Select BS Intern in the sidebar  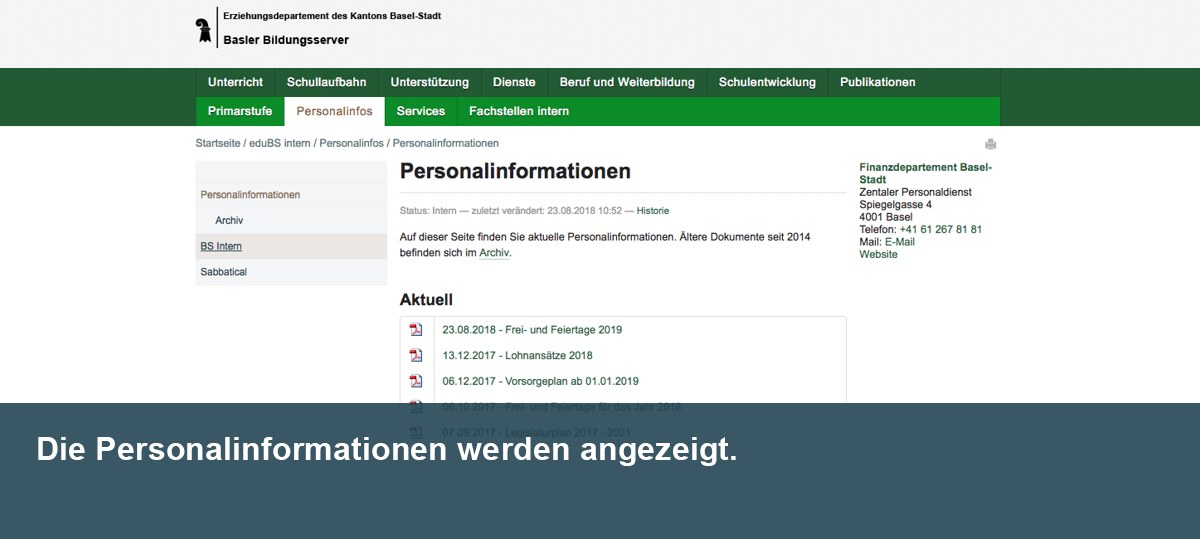pyautogui.click(x=221, y=246)
